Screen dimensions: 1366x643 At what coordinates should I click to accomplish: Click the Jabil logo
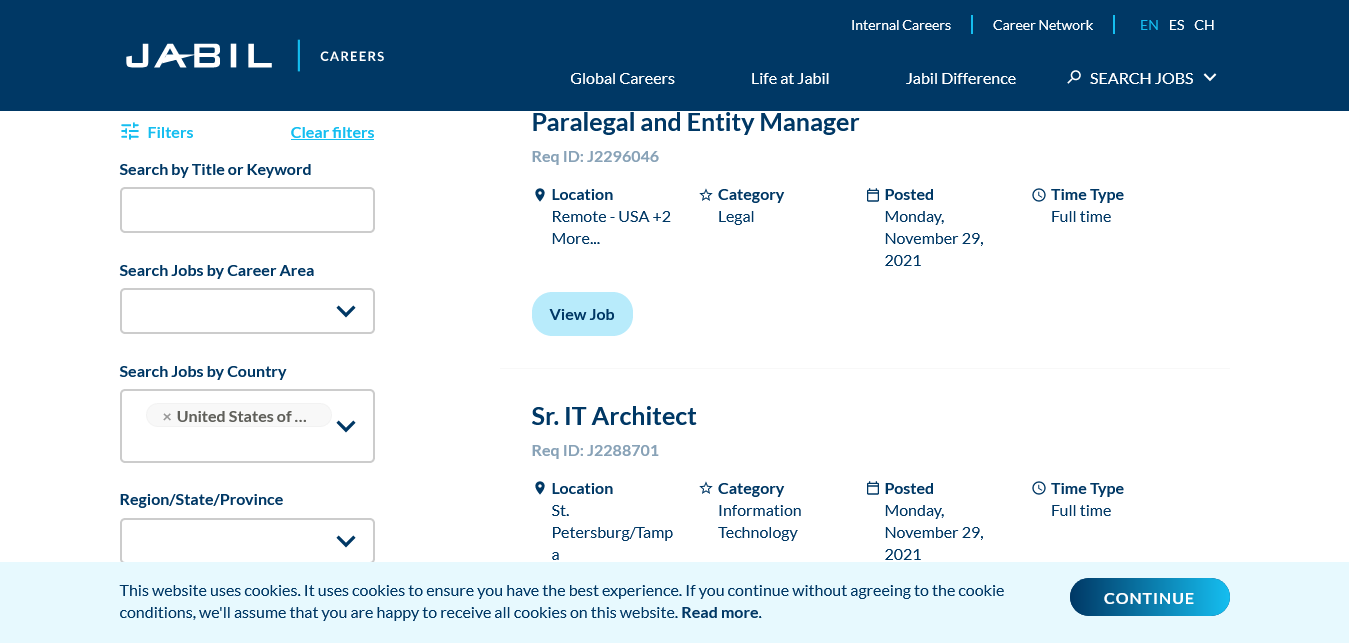click(x=199, y=56)
